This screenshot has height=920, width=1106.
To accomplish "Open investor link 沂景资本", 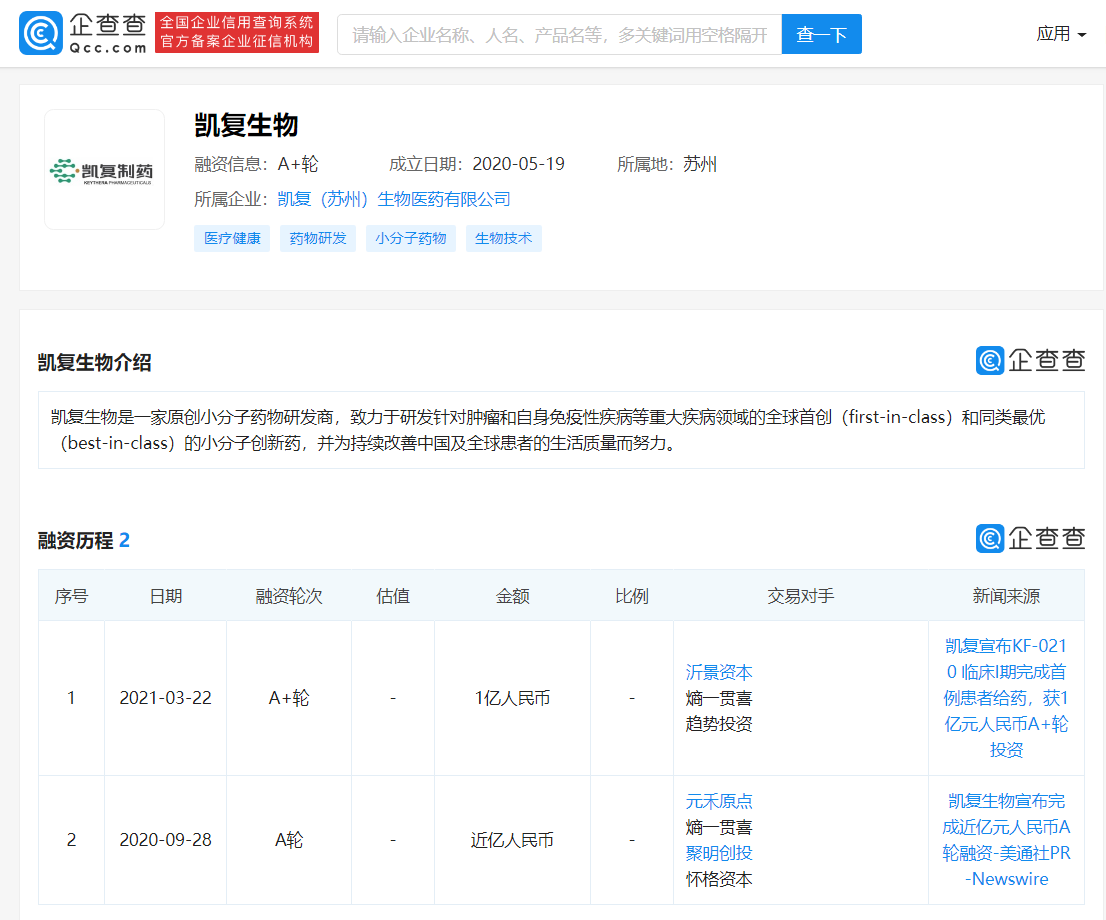I will [x=719, y=672].
